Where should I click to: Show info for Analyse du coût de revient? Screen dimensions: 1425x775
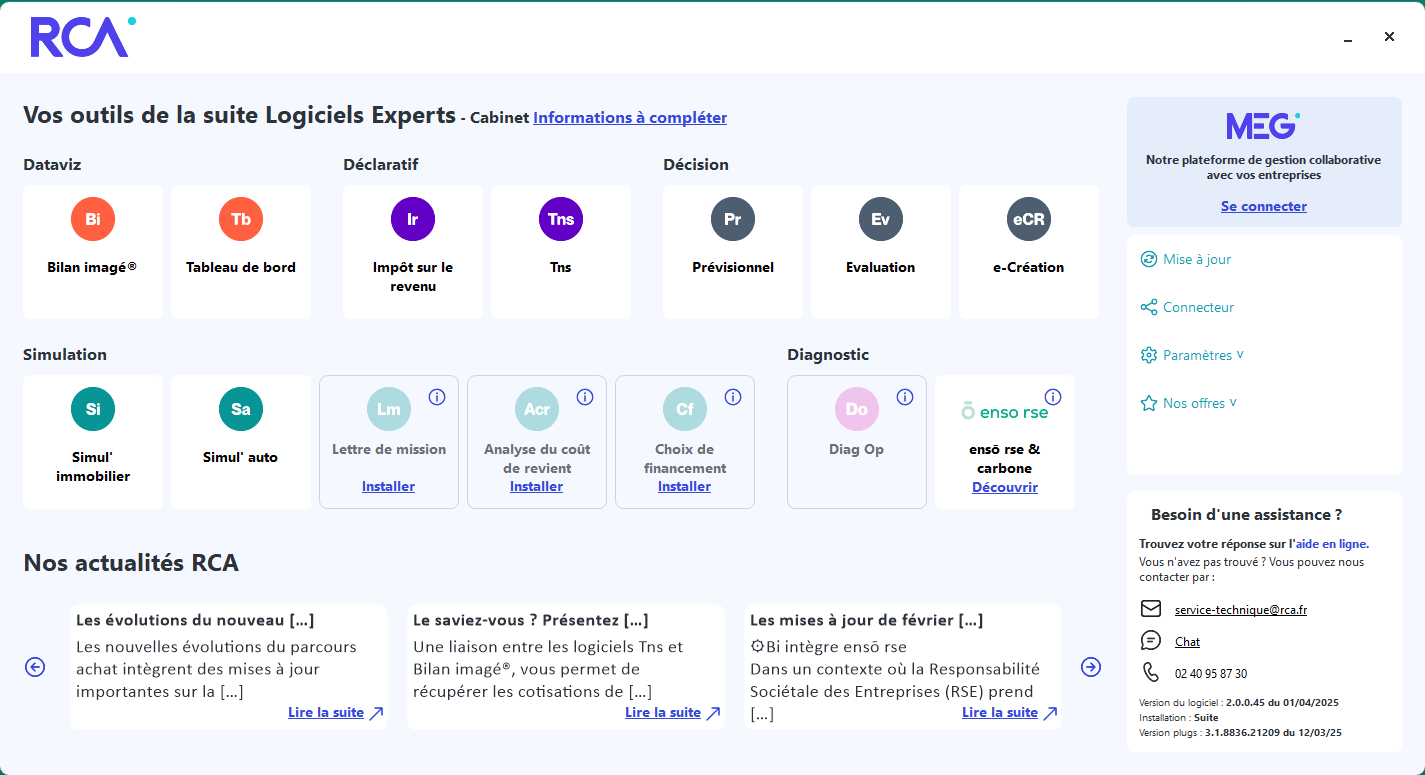(585, 397)
